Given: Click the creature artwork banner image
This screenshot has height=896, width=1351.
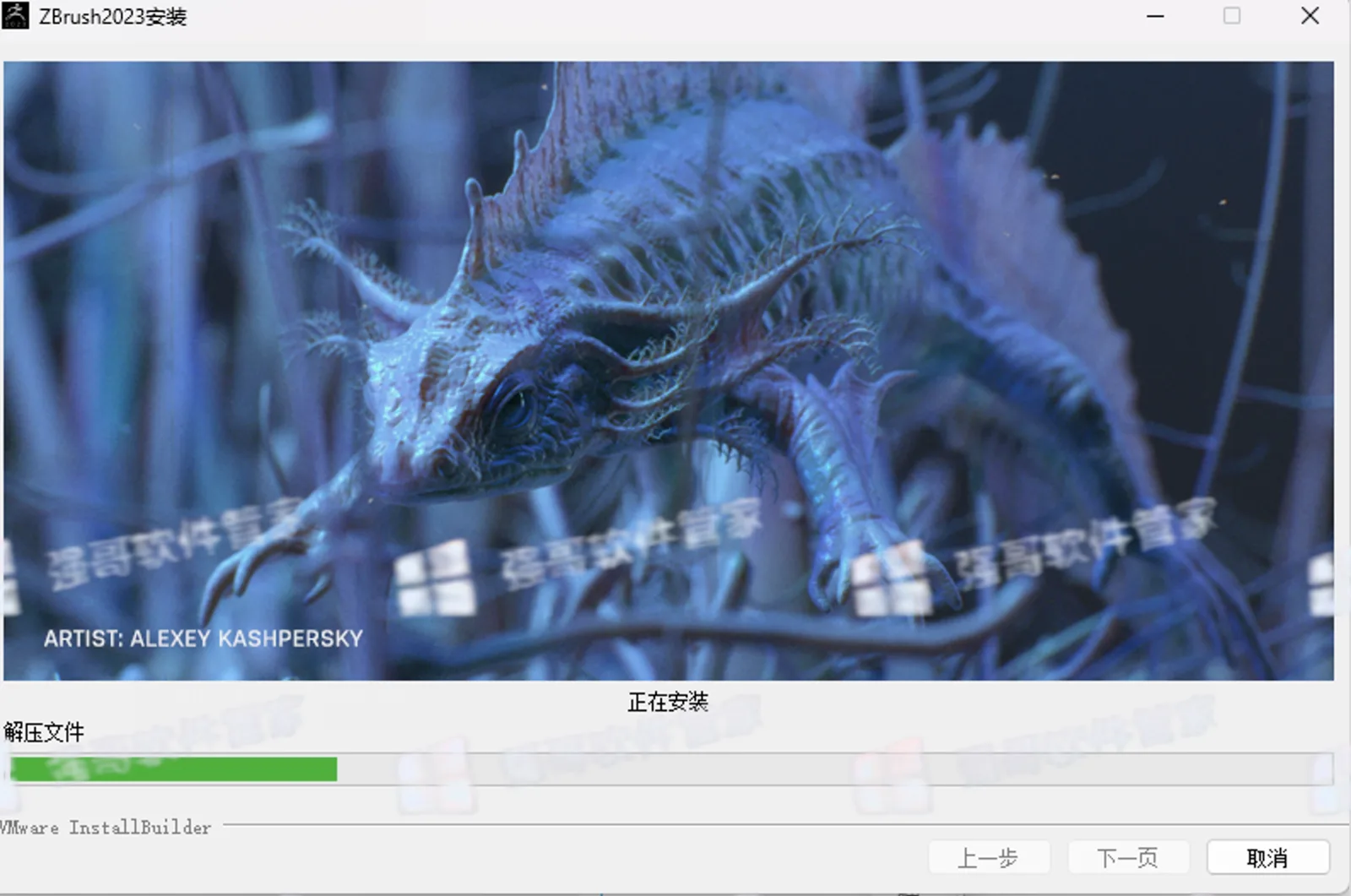Looking at the screenshot, I should click(669, 371).
